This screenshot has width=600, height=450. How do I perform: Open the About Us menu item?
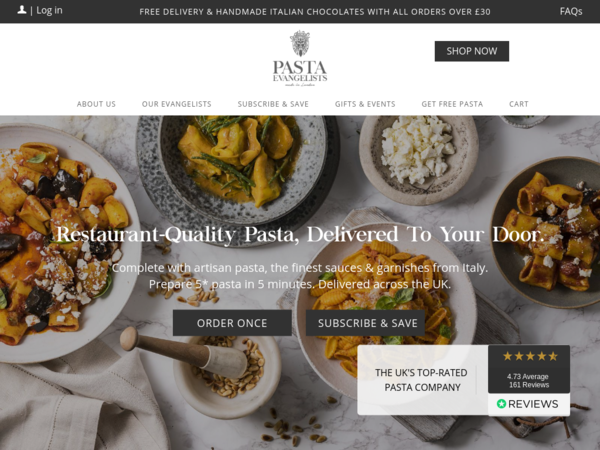point(96,104)
